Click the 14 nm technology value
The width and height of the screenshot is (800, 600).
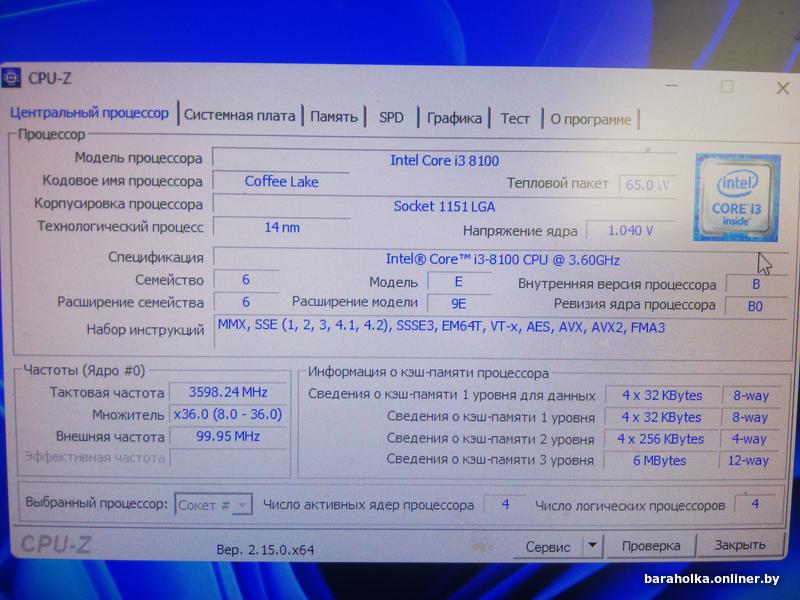pyautogui.click(x=282, y=228)
